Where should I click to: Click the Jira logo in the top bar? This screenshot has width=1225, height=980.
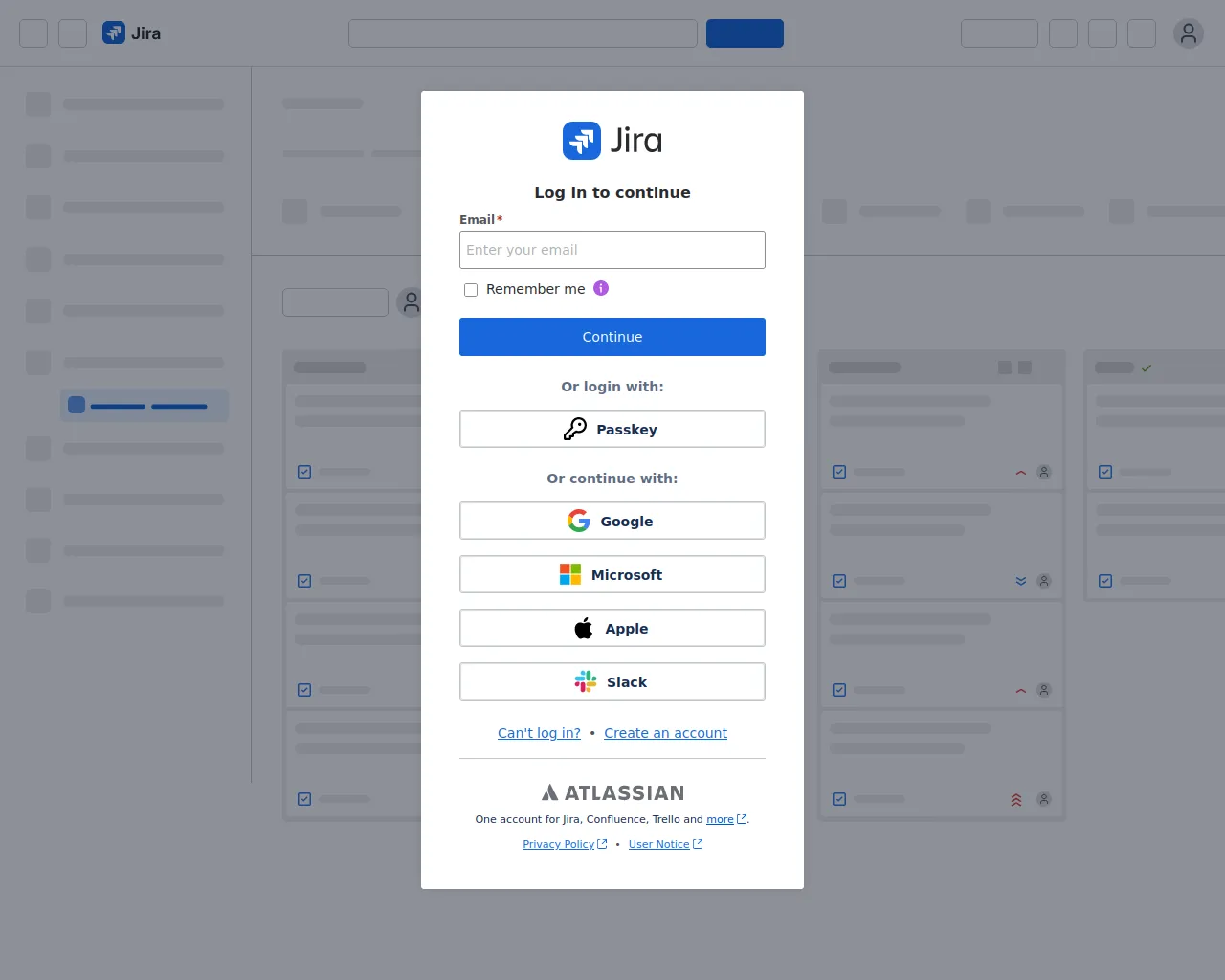[131, 33]
